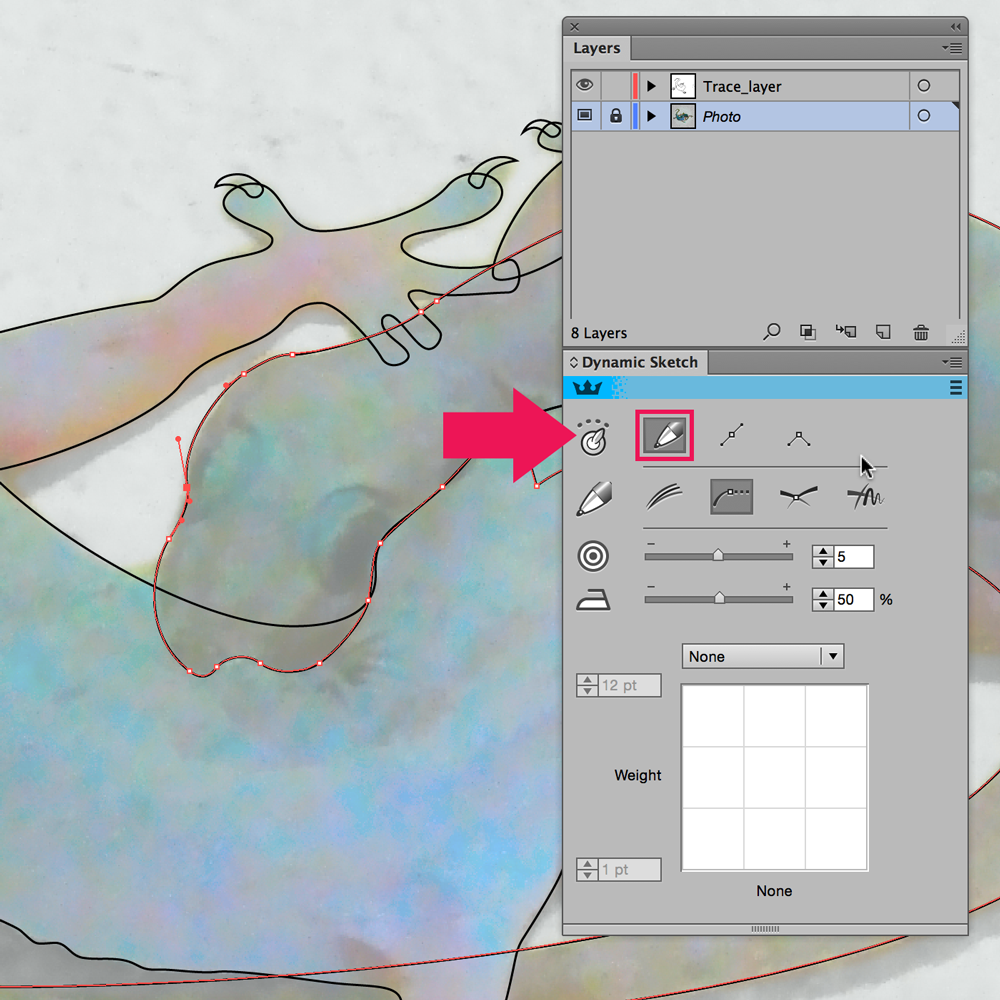
Task: Increase accuracy value with up arrow
Action: (823, 551)
